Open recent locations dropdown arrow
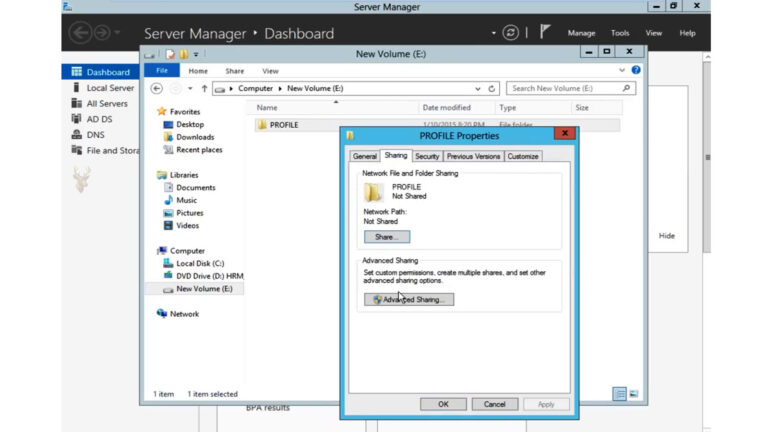Screen dimensions: 768x432 point(190,89)
